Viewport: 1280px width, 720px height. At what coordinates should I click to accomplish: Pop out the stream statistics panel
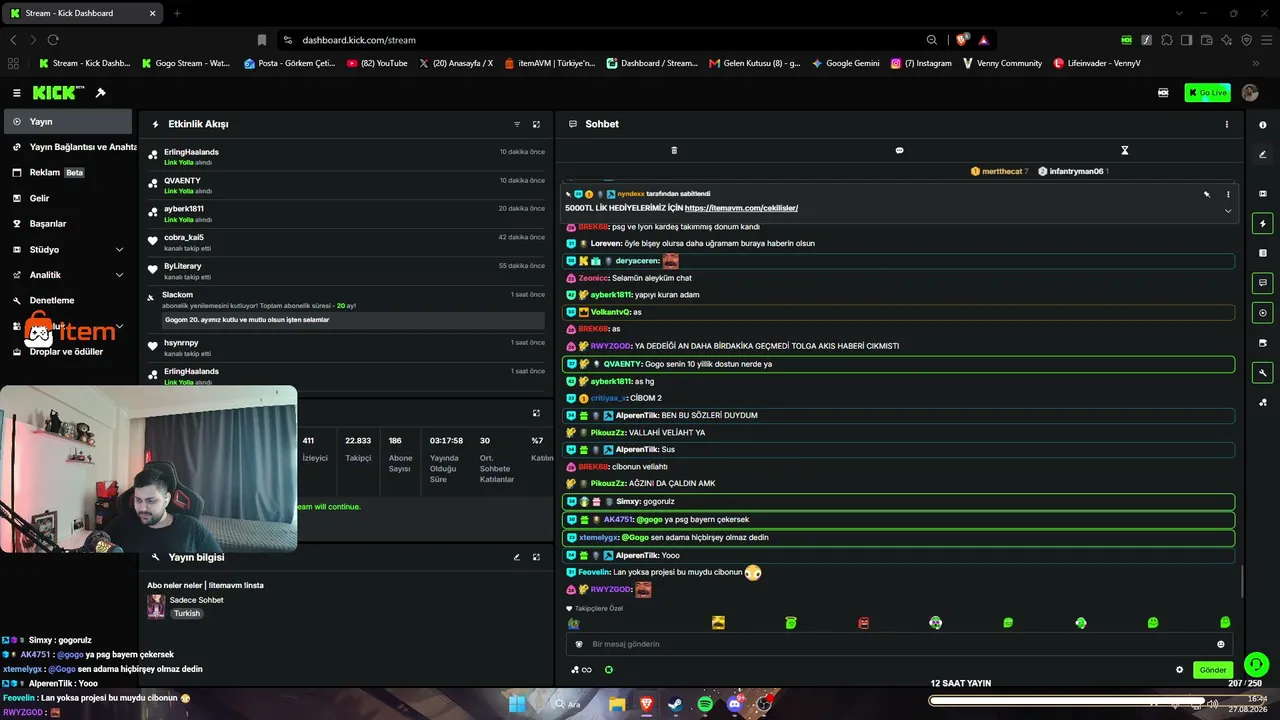[536, 413]
